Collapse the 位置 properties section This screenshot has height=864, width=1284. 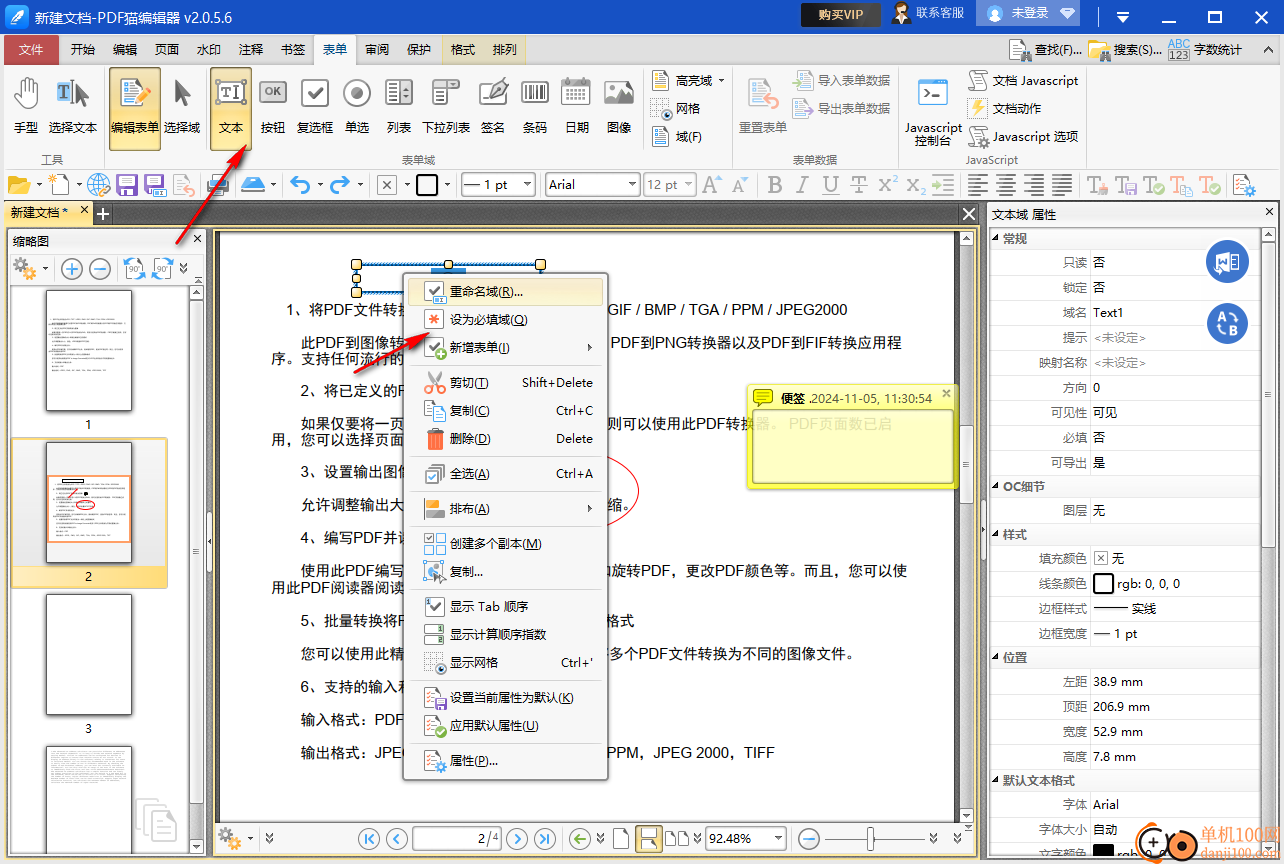pos(996,658)
